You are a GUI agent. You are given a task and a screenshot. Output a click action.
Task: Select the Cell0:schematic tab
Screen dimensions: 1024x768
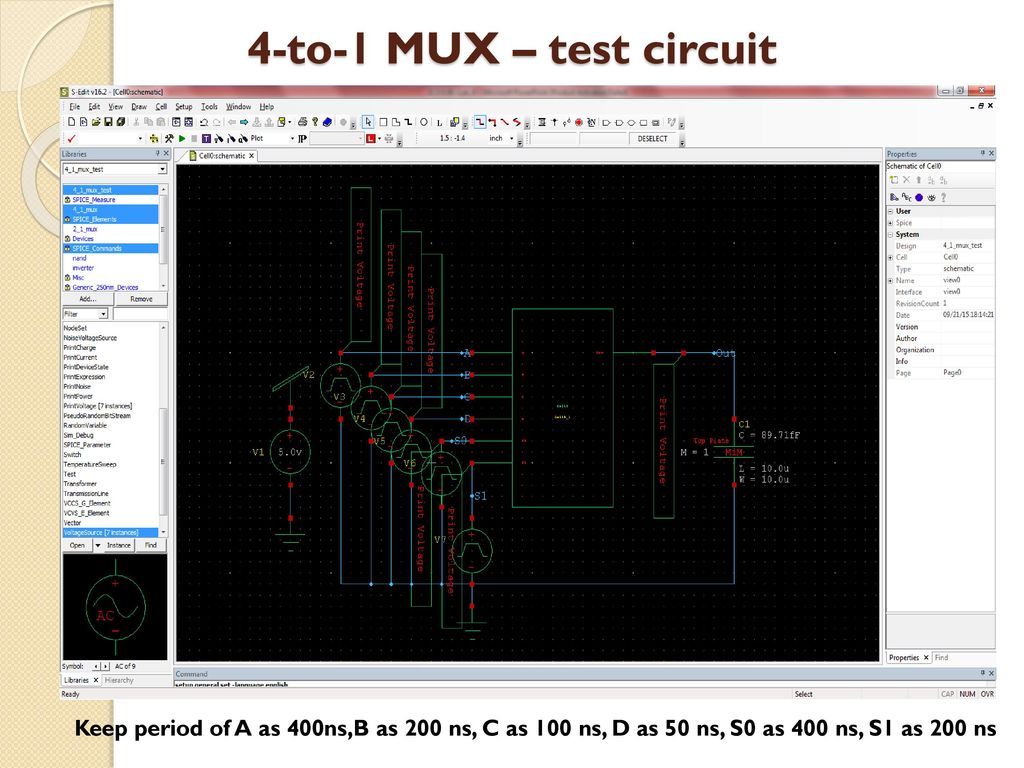(221, 156)
